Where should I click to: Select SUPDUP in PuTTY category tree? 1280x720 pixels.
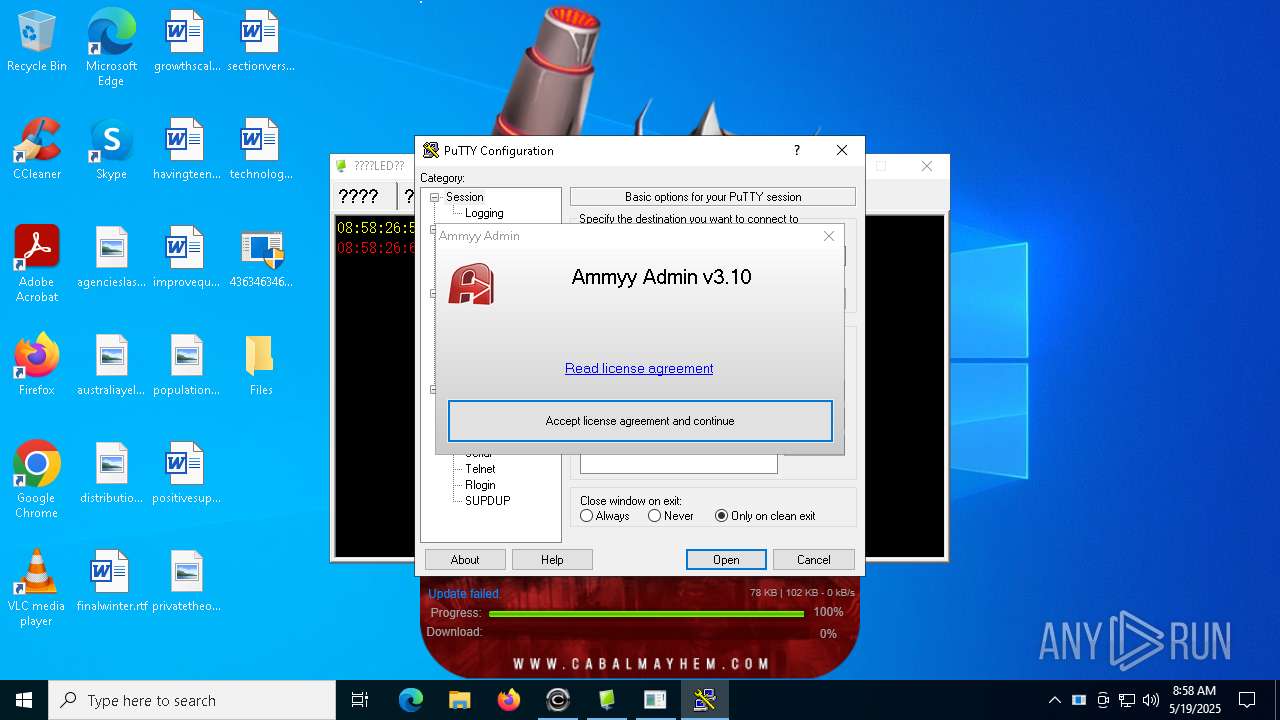(487, 501)
